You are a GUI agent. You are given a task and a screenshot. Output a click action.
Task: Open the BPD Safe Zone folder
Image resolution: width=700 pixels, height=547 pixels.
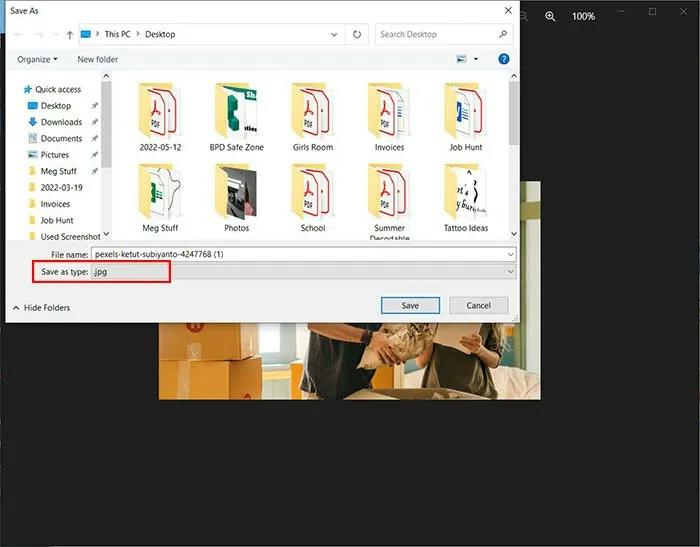pos(236,118)
